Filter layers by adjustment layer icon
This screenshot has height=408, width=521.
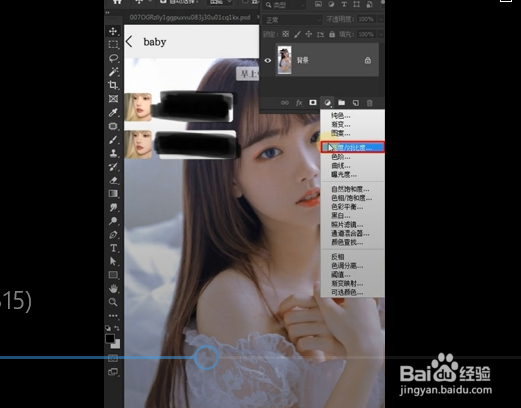point(331,4)
